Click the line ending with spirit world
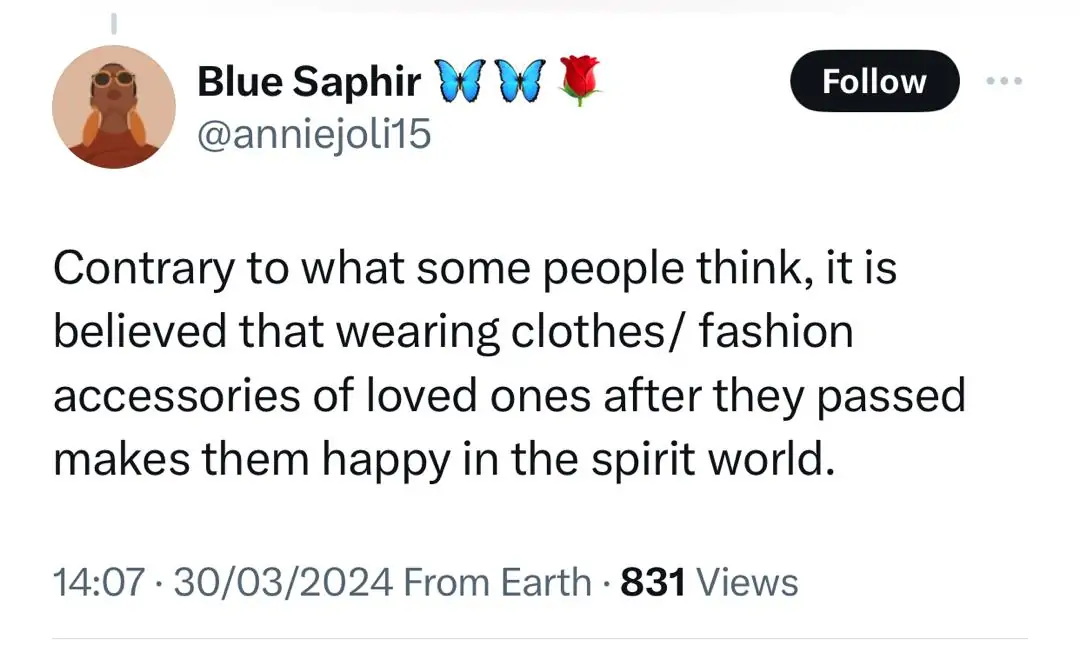The height and width of the screenshot is (646, 1080). pos(443,459)
